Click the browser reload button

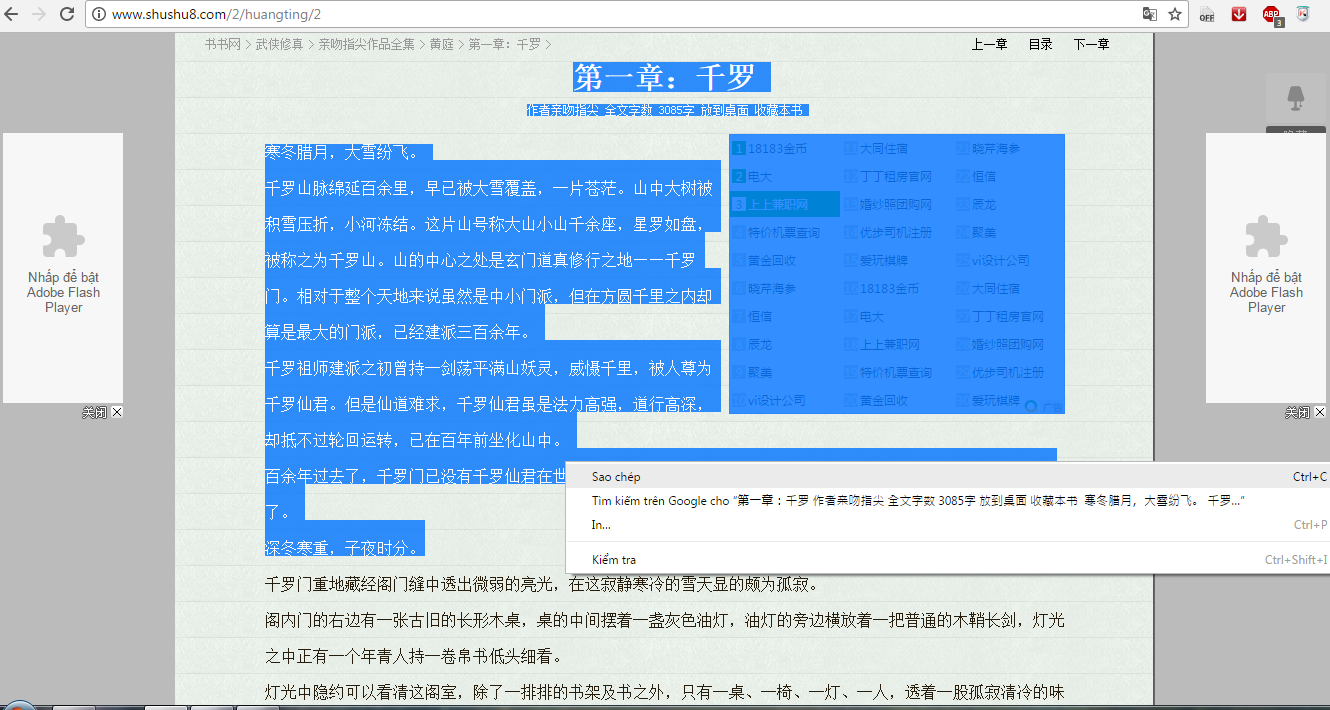click(67, 15)
